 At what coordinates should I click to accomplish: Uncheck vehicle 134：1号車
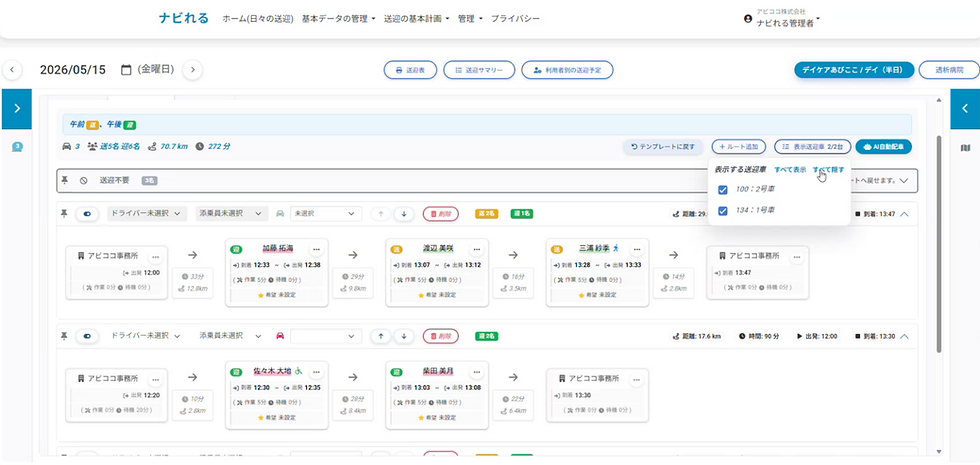(723, 211)
